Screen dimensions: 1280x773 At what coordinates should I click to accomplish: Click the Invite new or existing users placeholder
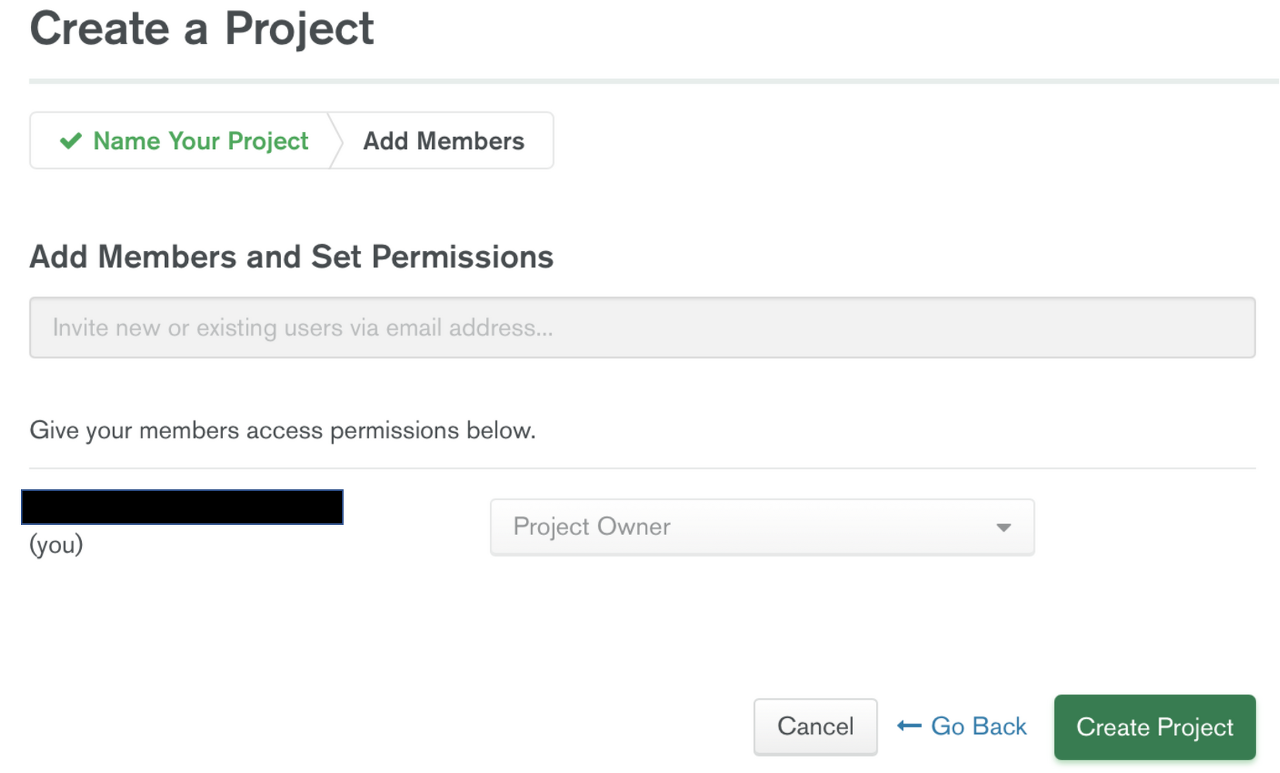coord(302,328)
